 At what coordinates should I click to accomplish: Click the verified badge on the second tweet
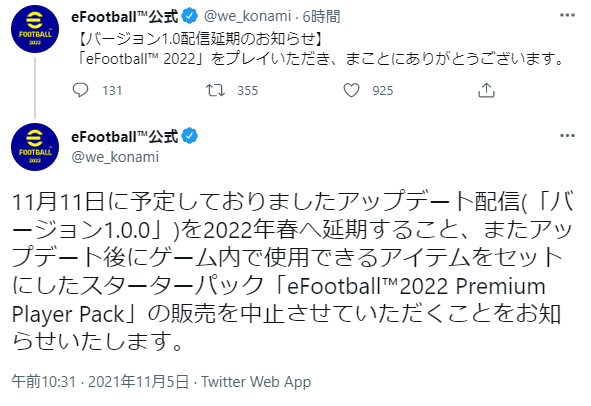[190, 136]
